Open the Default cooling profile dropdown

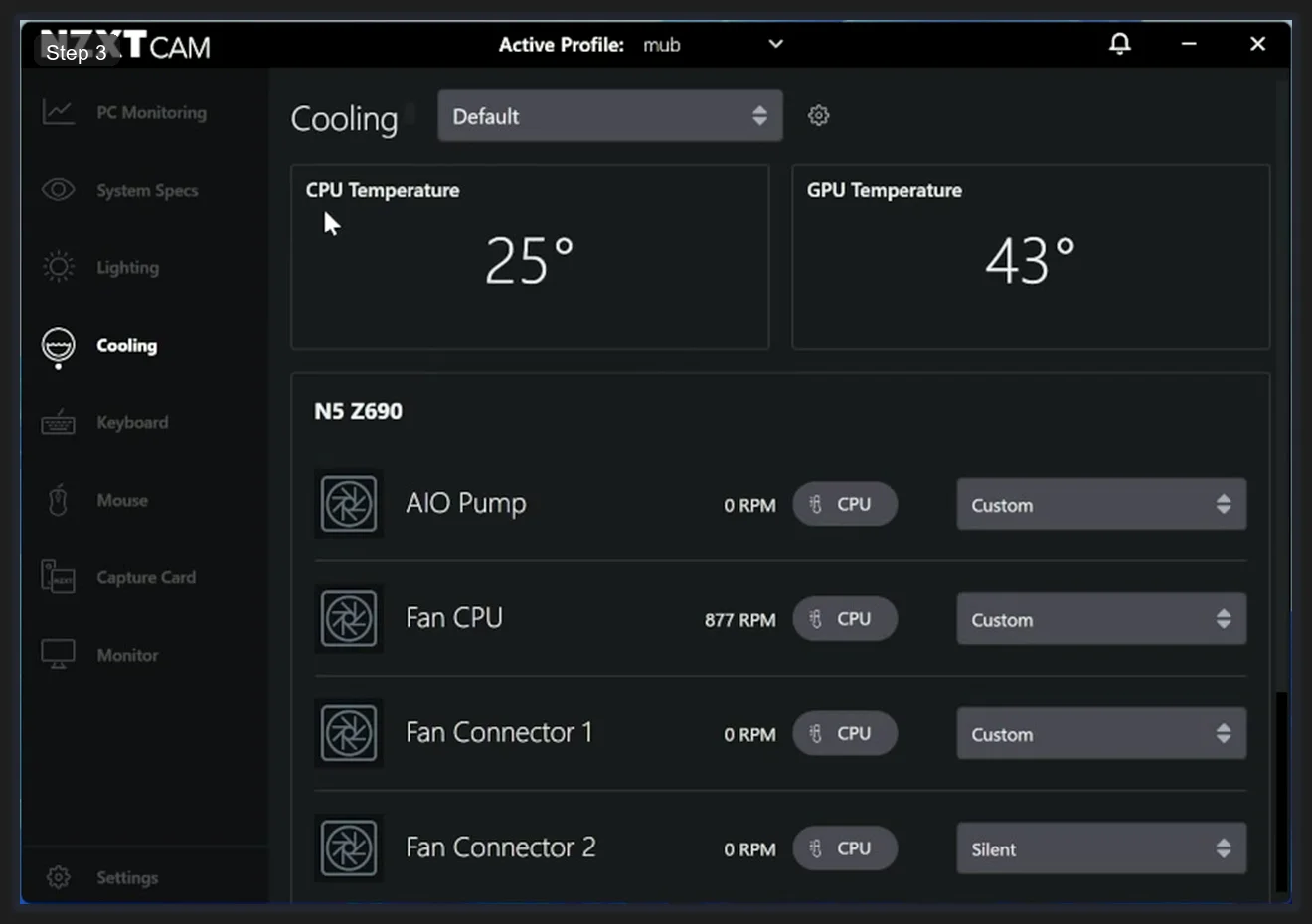tap(609, 116)
